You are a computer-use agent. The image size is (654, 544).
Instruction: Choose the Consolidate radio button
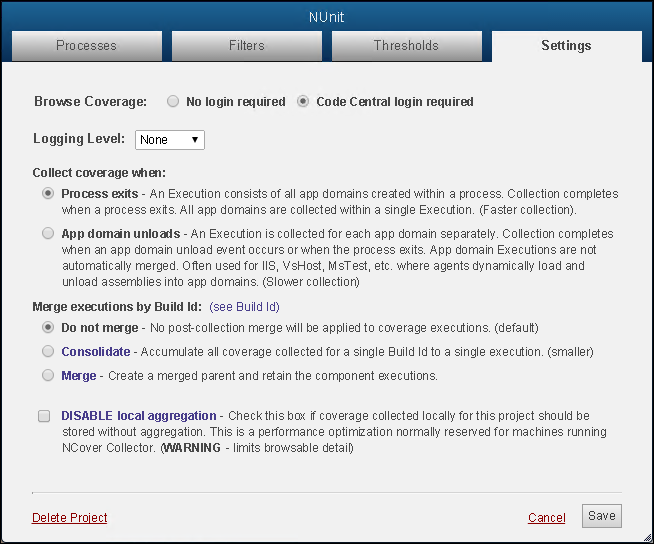[48, 352]
